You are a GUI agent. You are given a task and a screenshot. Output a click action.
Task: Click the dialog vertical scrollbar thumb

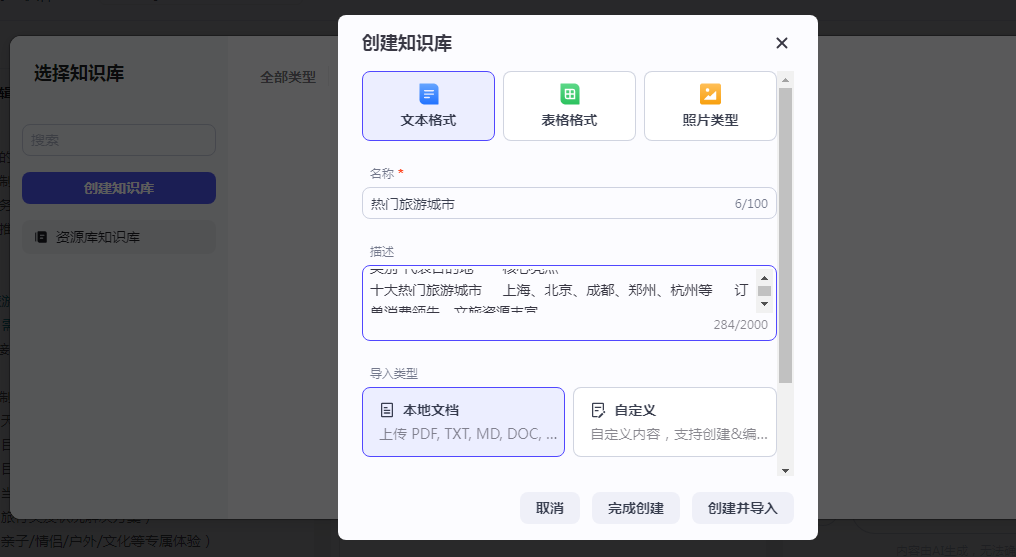click(x=785, y=236)
